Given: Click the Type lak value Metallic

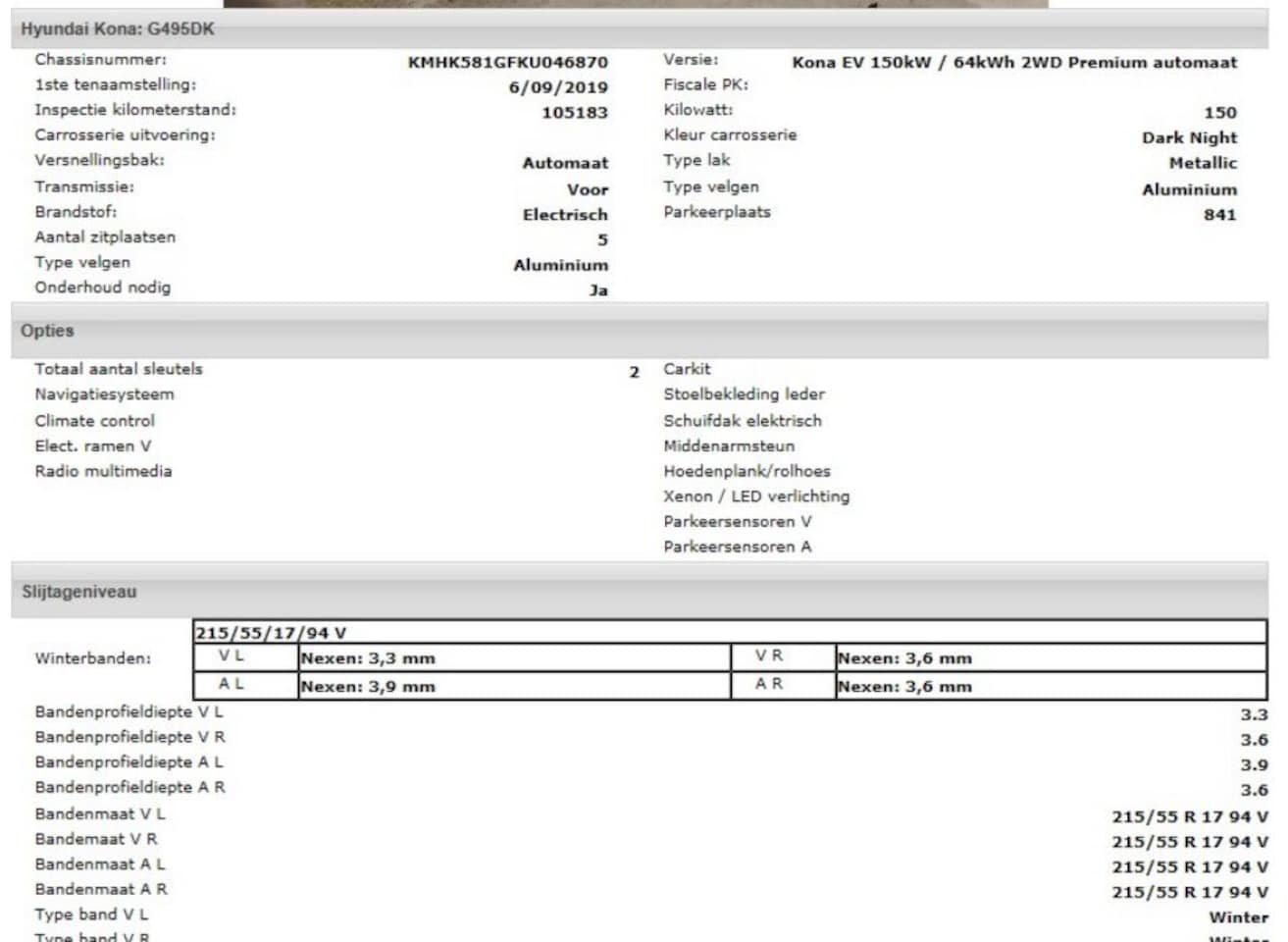Looking at the screenshot, I should 1203,163.
